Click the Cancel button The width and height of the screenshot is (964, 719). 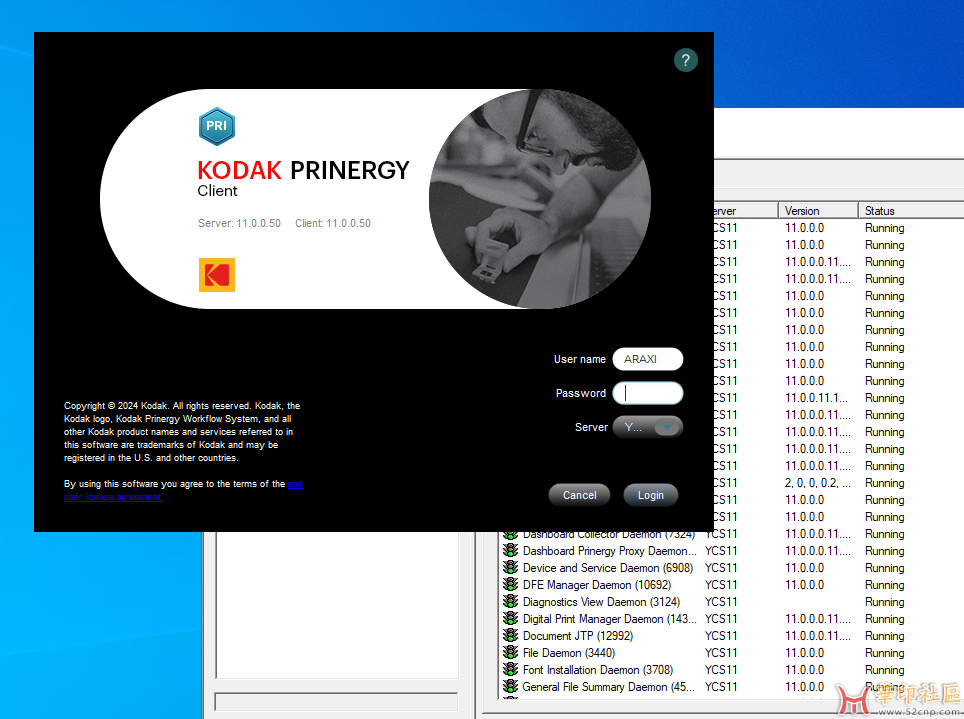579,495
